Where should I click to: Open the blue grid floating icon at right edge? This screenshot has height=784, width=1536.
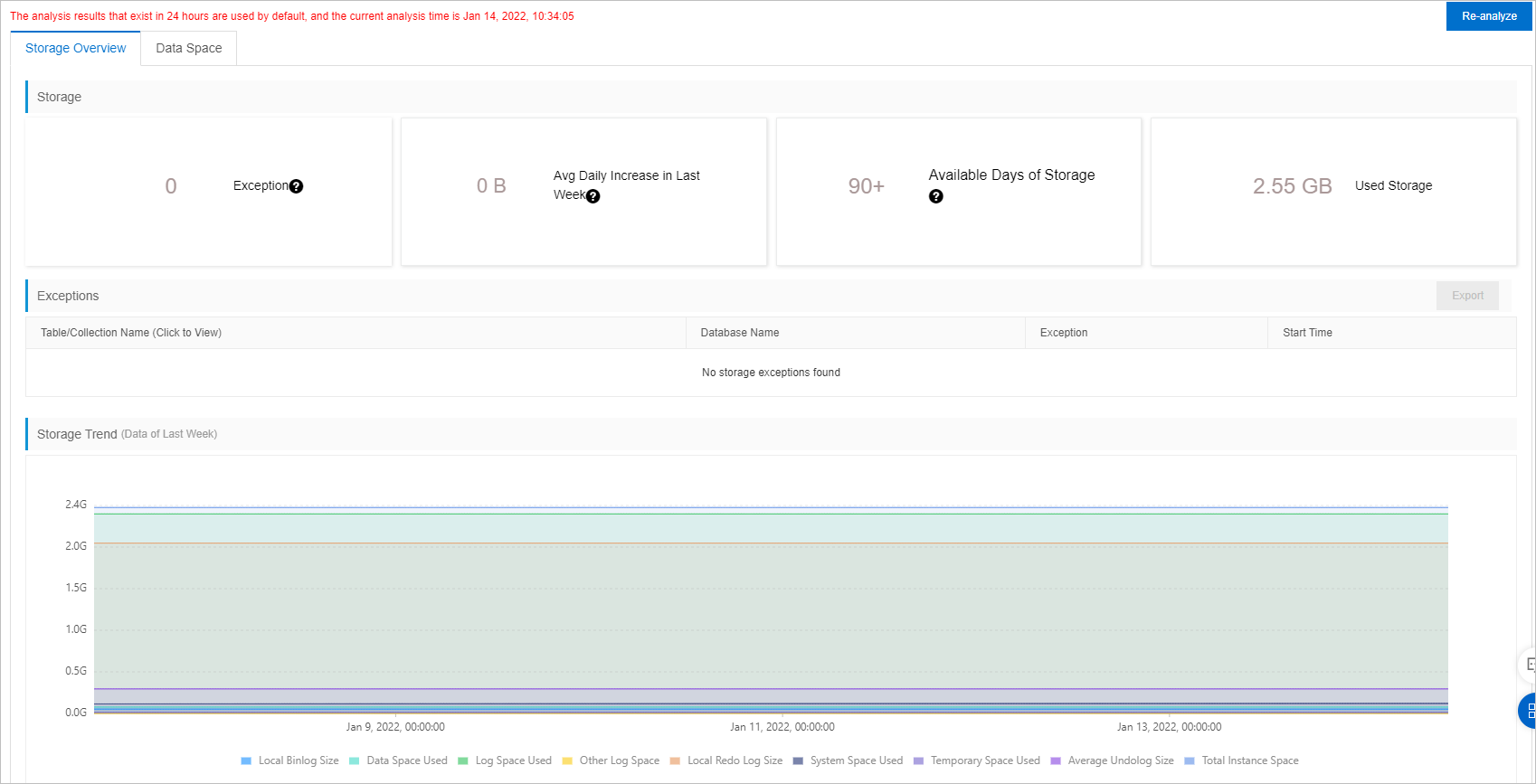1529,711
